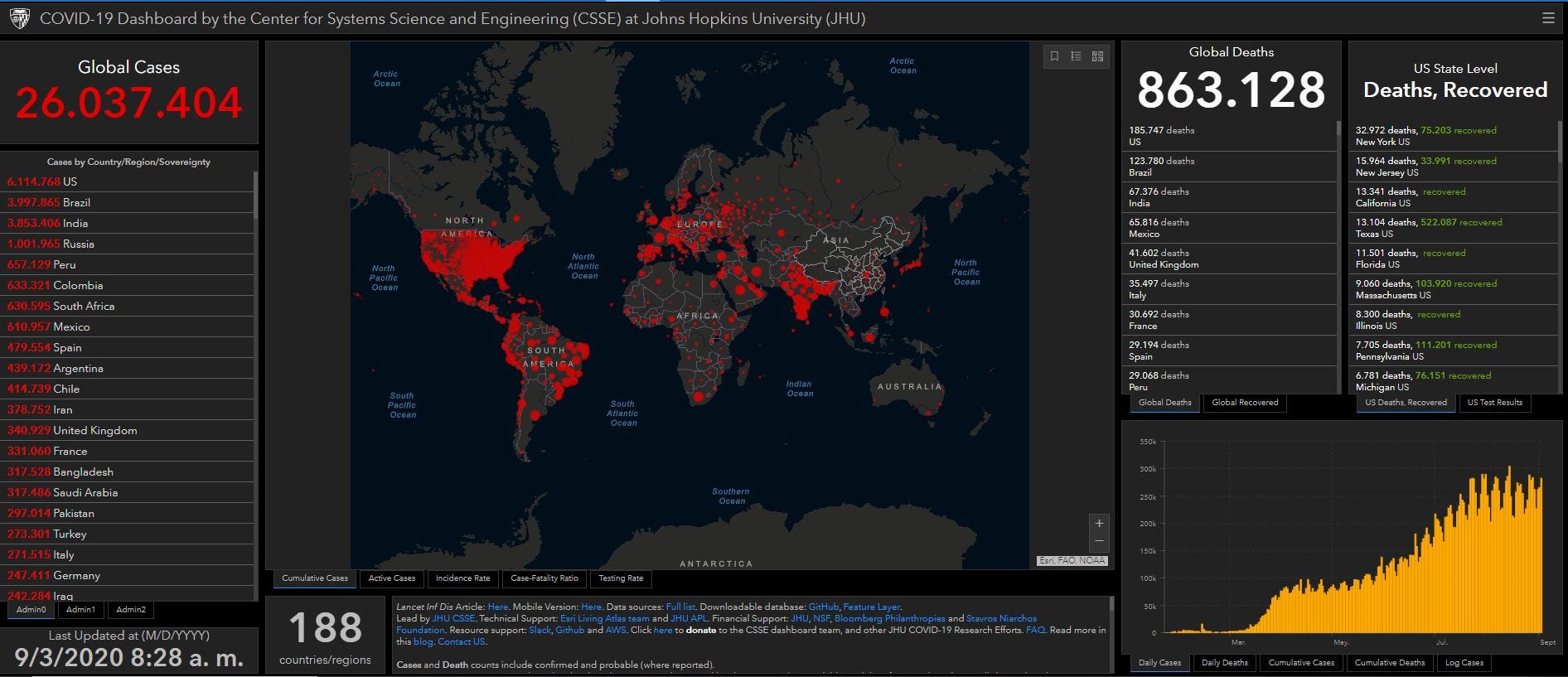Image resolution: width=1568 pixels, height=677 pixels.
Task: Switch to the Admin1 tab
Action: (80, 610)
